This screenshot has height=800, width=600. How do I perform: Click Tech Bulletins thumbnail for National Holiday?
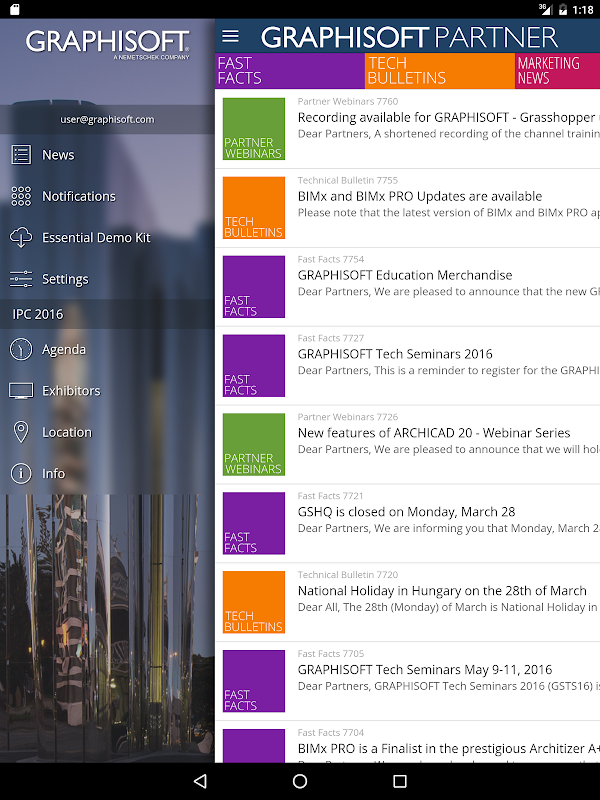(x=254, y=602)
